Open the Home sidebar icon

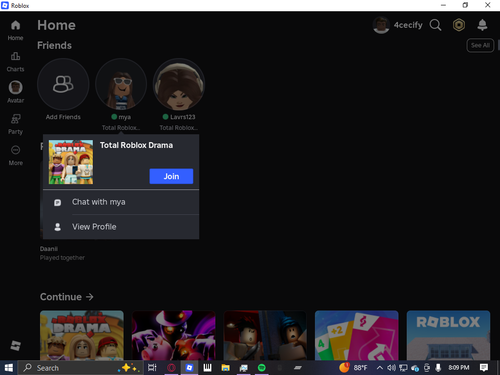coord(15,25)
